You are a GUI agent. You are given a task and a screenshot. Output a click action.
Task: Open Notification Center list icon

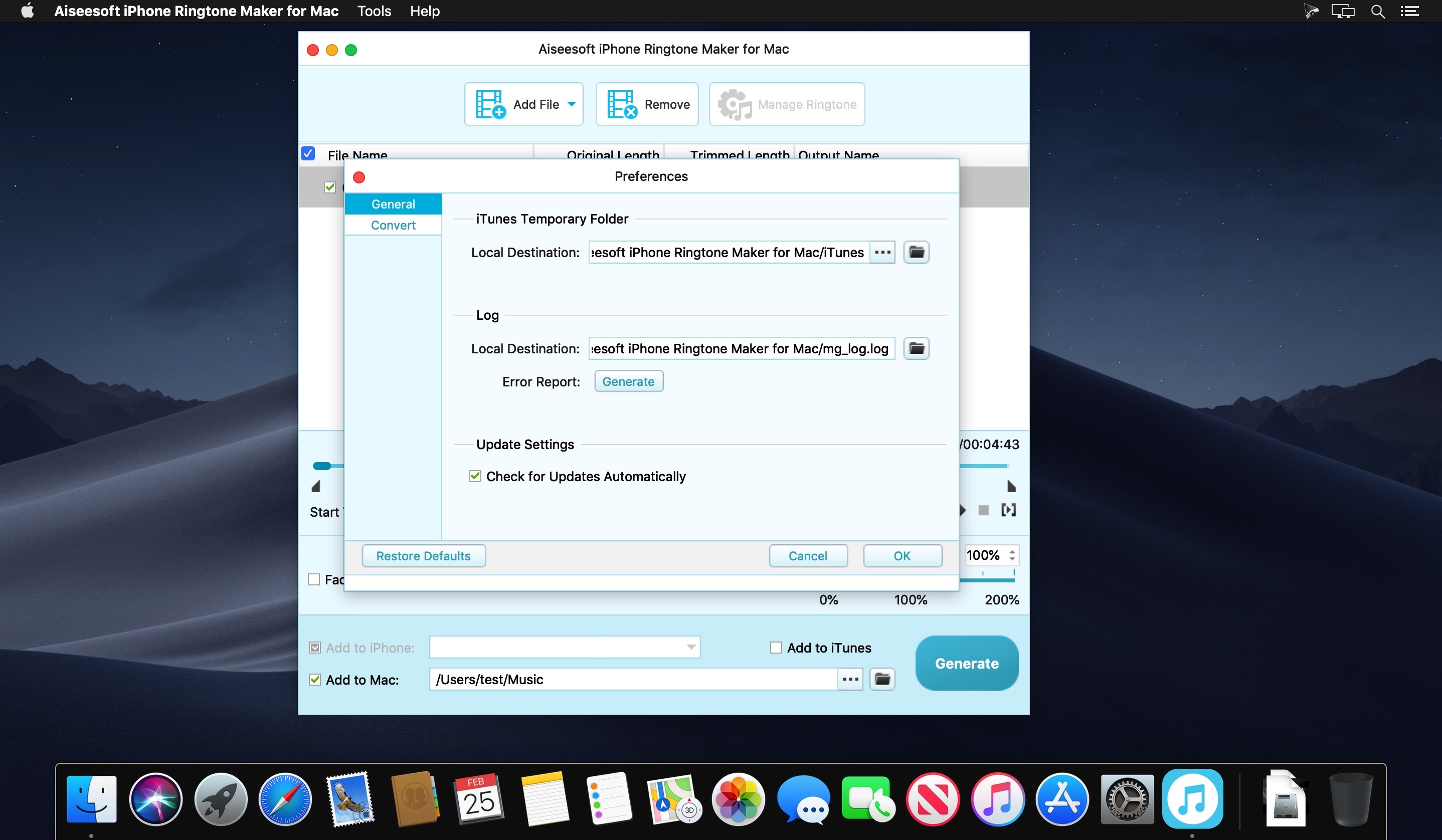click(1409, 11)
